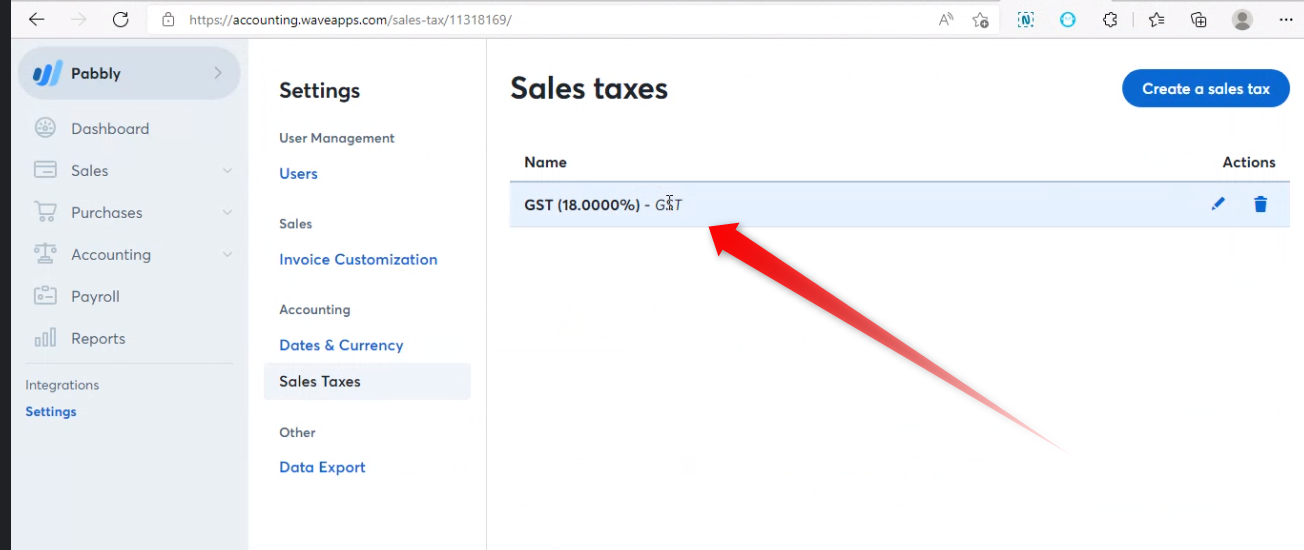Open the Dates & Currency settings link

click(341, 345)
